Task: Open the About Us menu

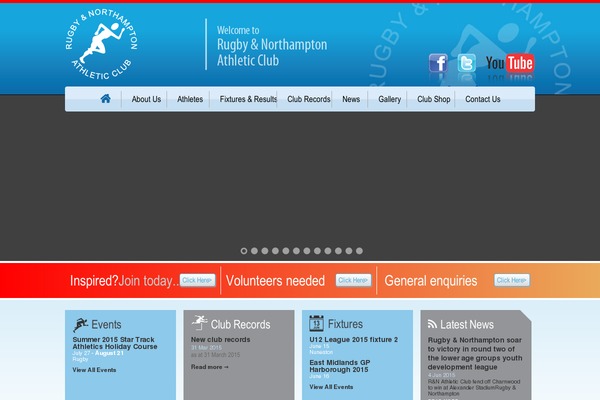Action: [146, 99]
